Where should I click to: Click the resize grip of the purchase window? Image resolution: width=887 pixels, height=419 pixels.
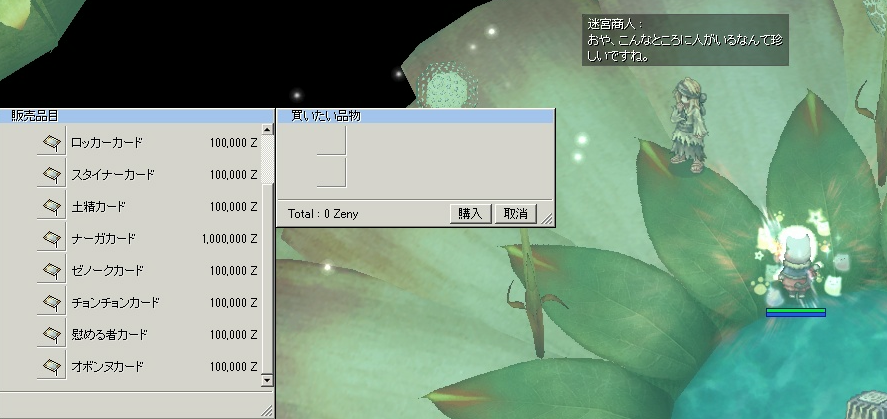pyautogui.click(x=547, y=219)
